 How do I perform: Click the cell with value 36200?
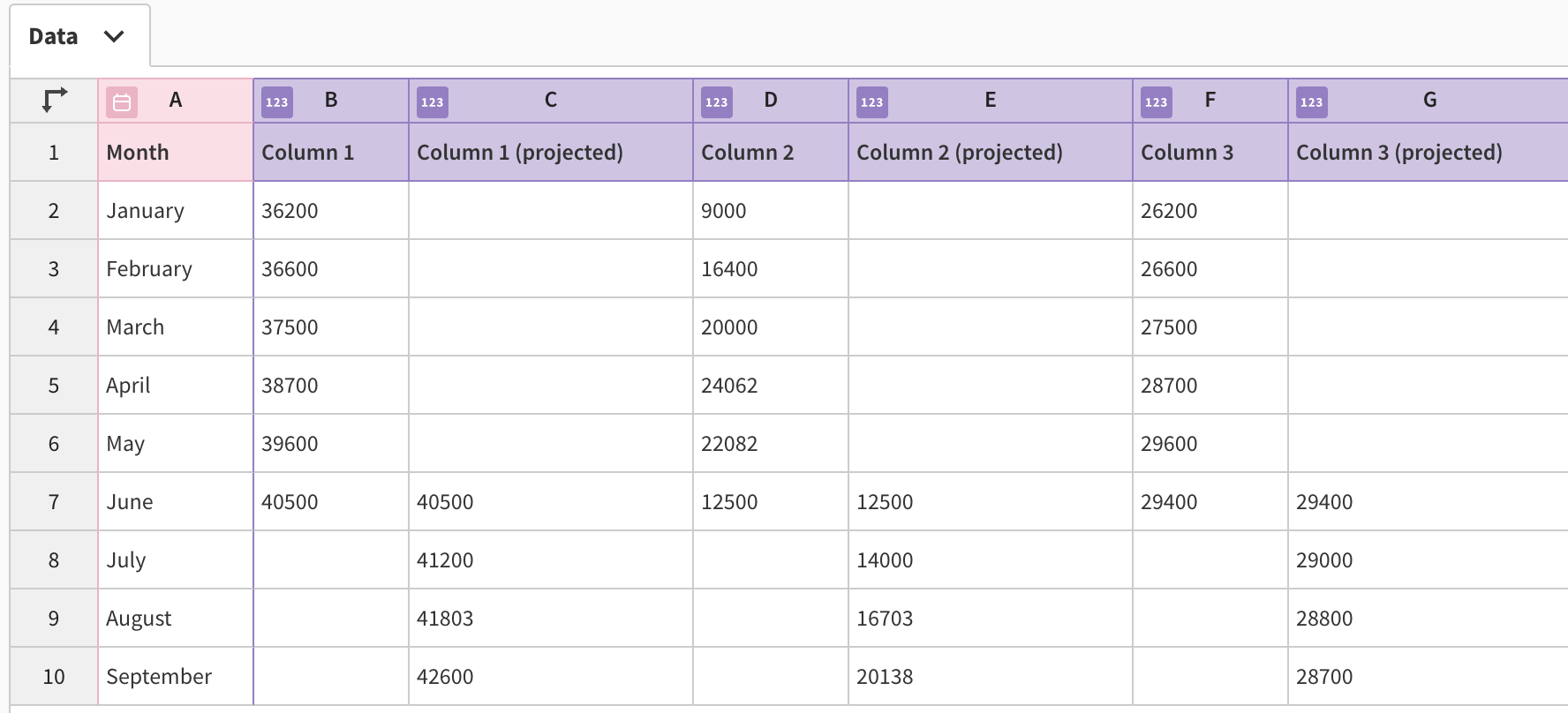331,211
